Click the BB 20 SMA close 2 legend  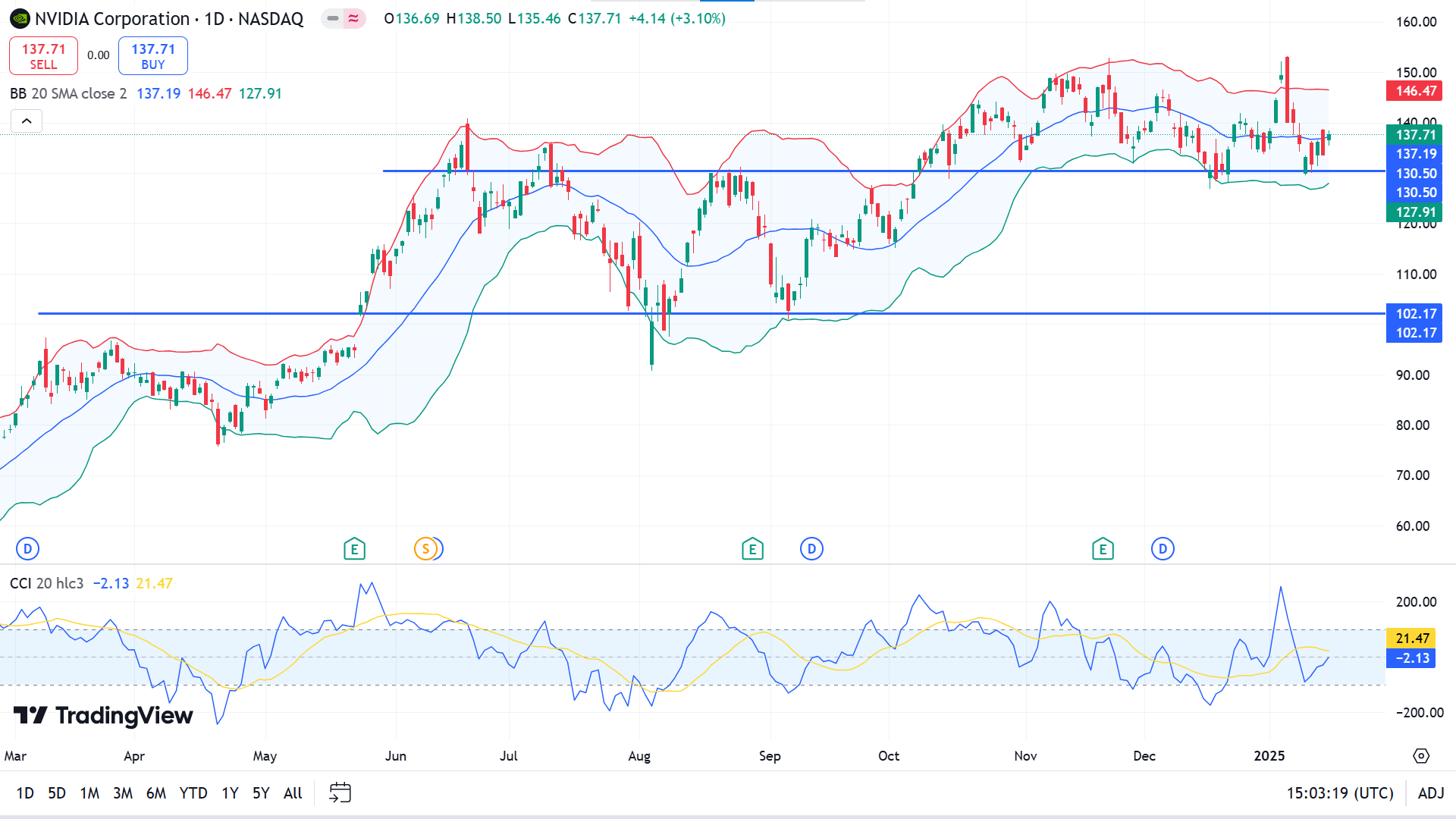(x=68, y=94)
